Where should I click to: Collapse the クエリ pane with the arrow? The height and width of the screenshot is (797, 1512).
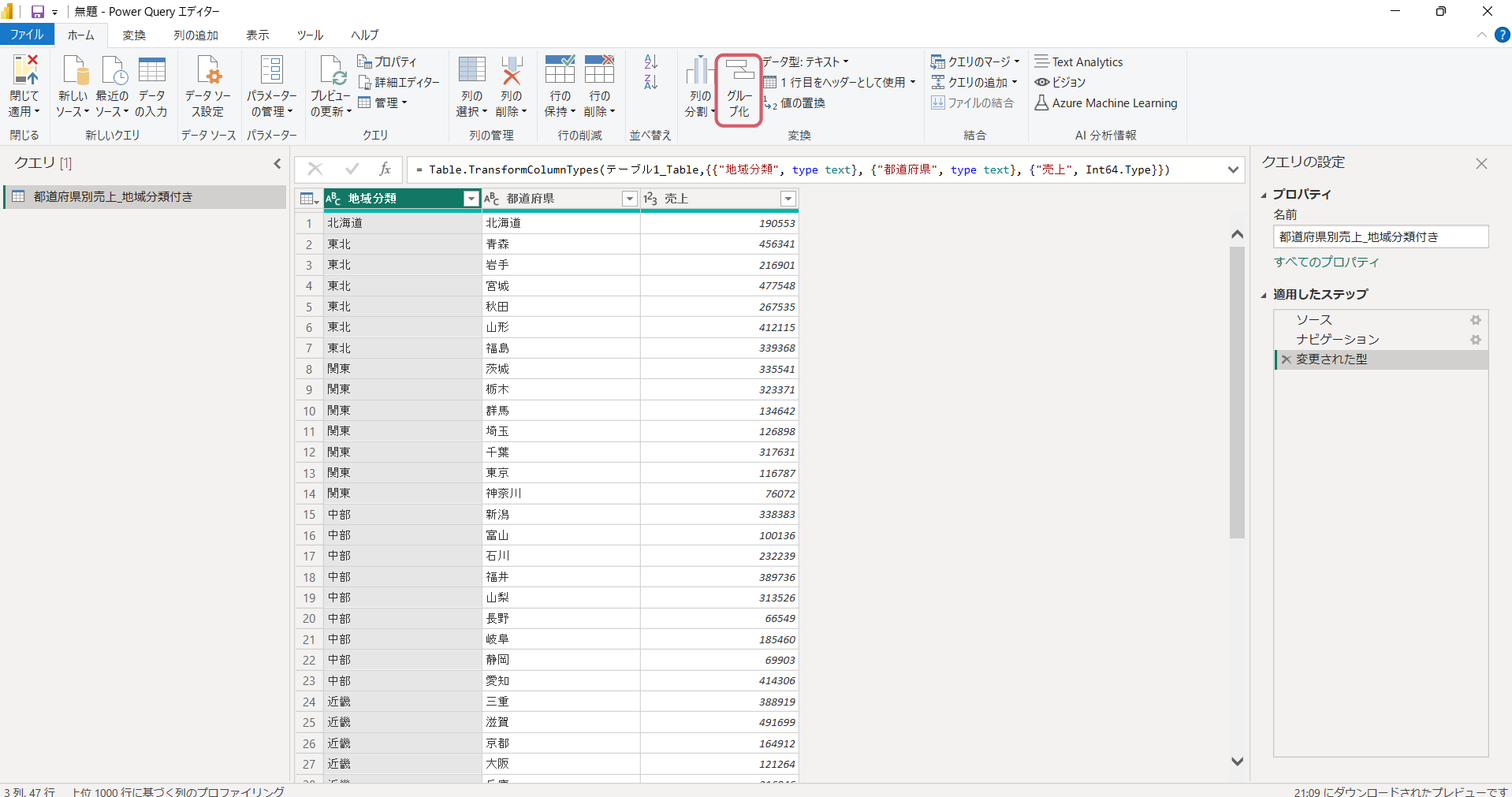click(x=277, y=163)
